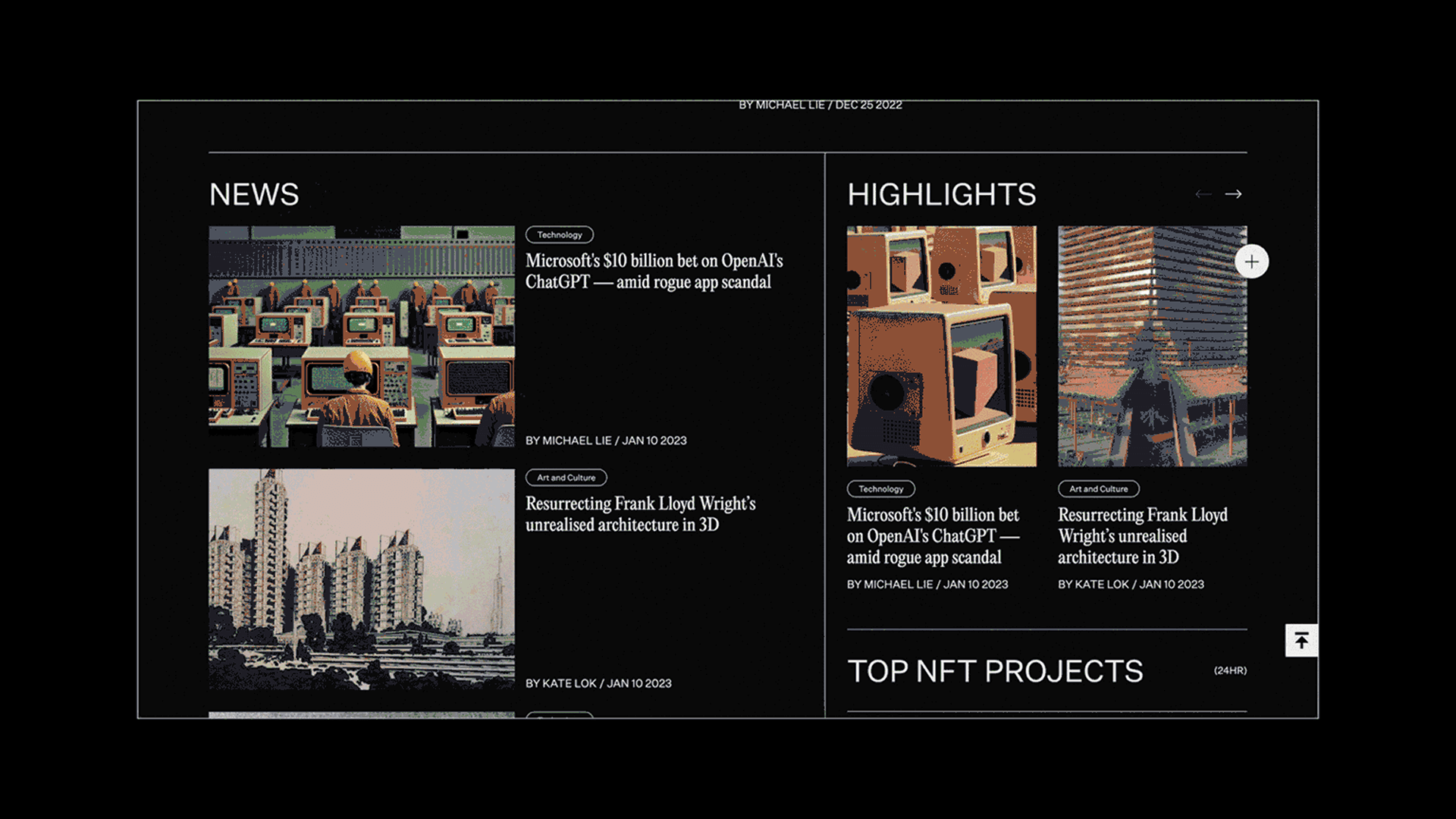Click Frank Lloyd Wright headline in Highlights
Image resolution: width=1456 pixels, height=819 pixels.
click(1142, 536)
